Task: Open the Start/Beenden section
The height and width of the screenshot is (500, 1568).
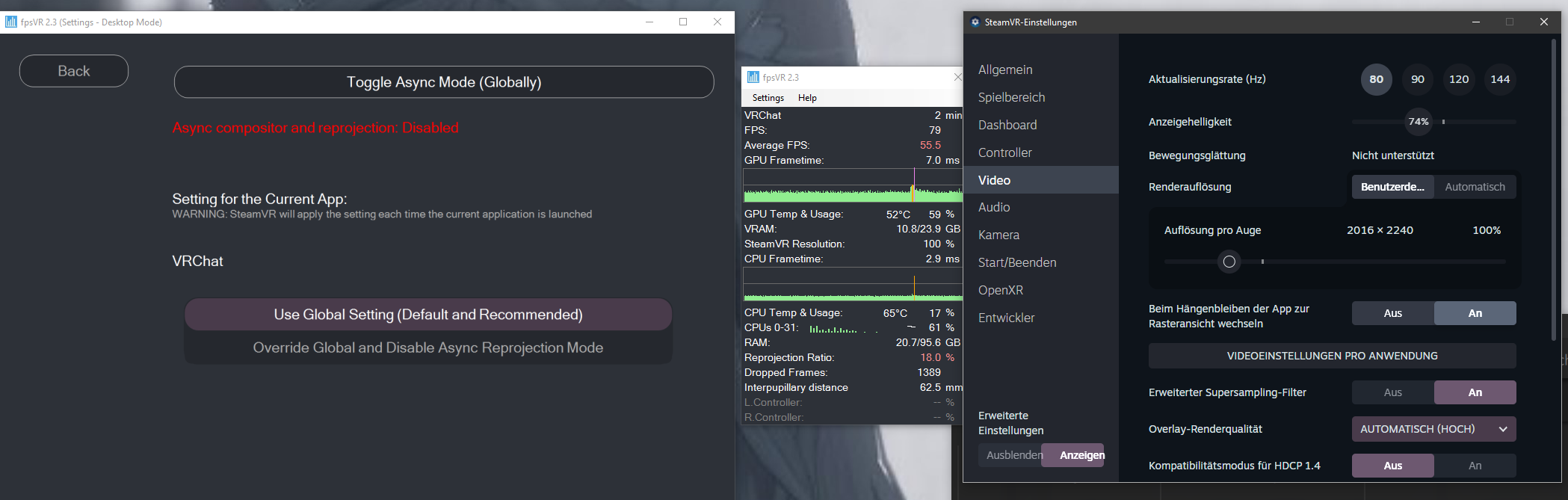Action: point(1041,262)
